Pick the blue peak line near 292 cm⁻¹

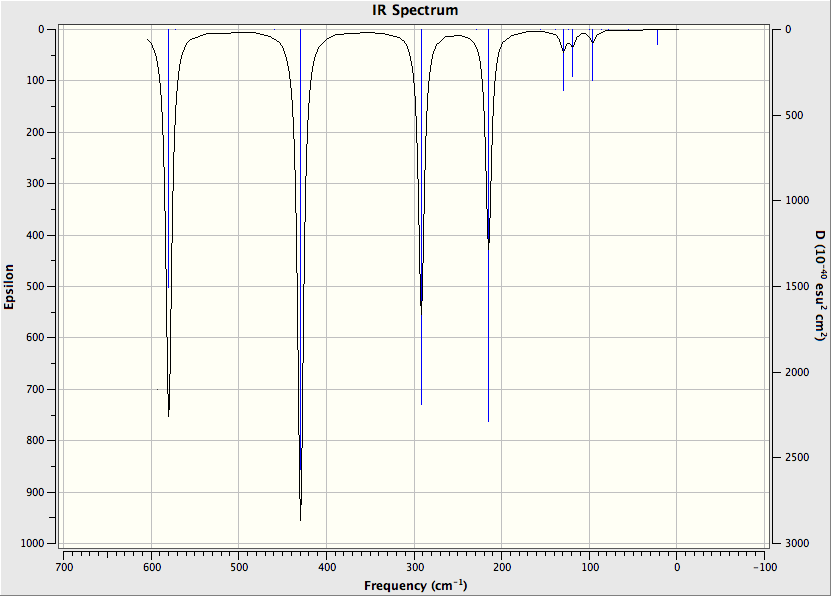coord(421,217)
